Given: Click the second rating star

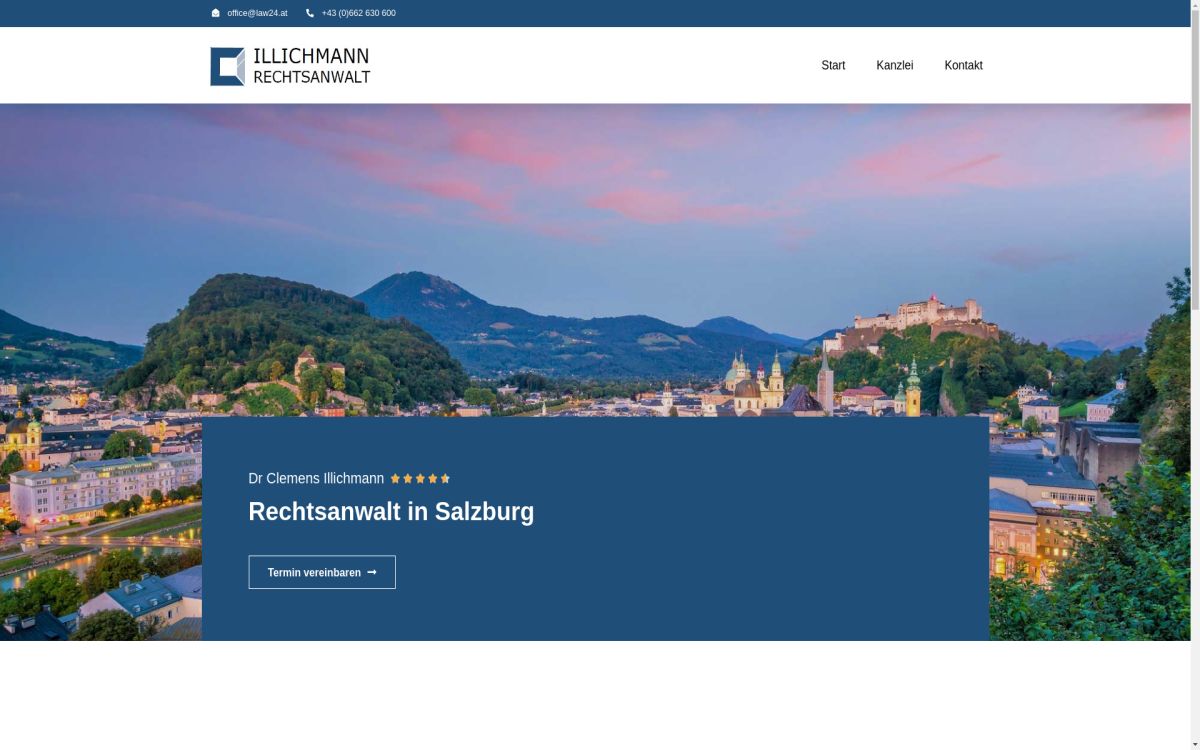Looking at the screenshot, I should 408,478.
